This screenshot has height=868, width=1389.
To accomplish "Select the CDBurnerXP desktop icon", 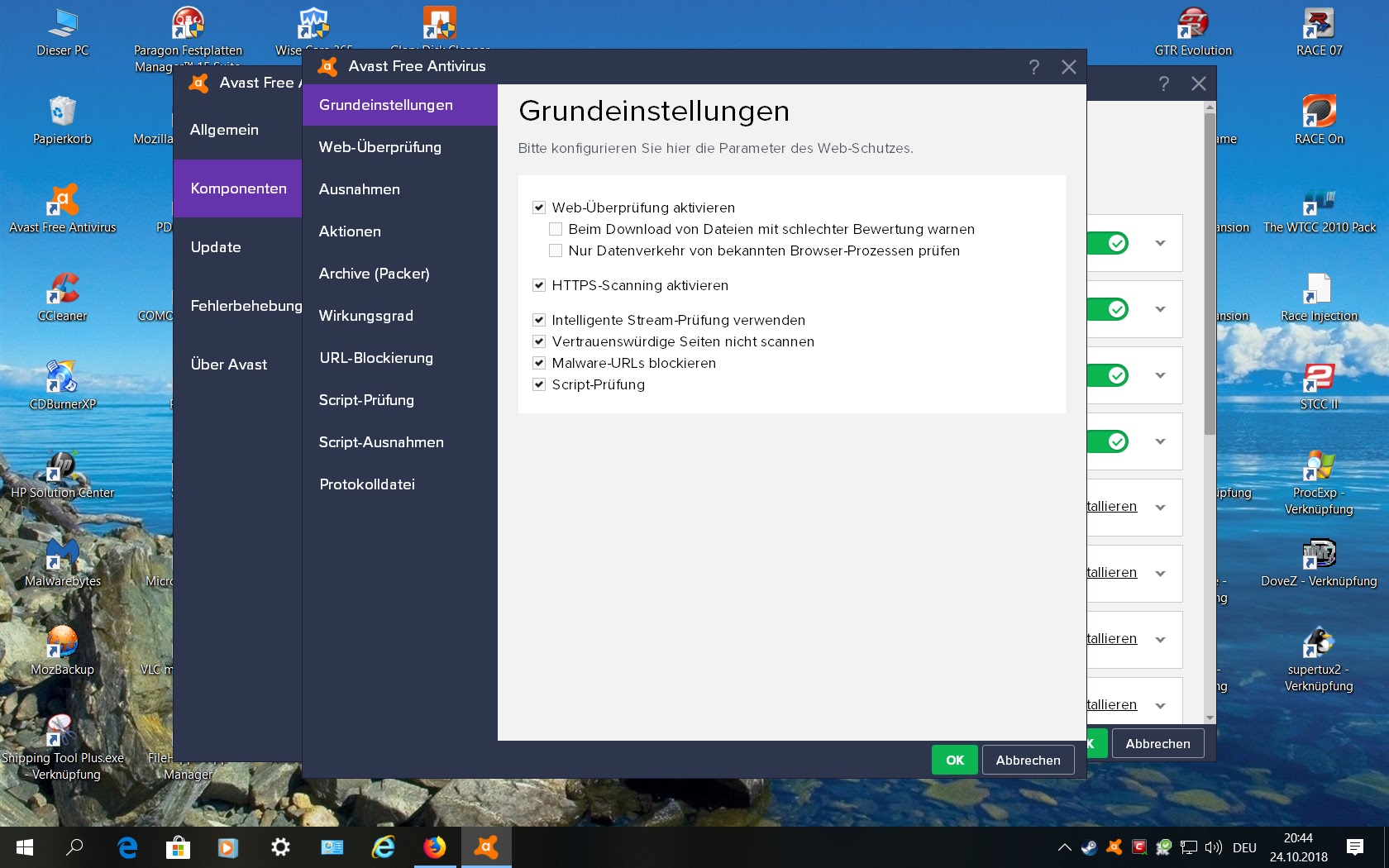I will pos(63,385).
